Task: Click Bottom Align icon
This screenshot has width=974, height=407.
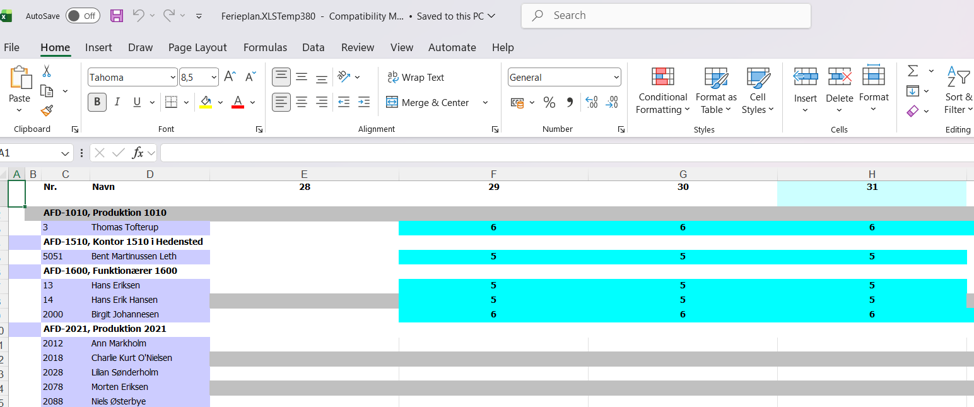Action: click(321, 77)
